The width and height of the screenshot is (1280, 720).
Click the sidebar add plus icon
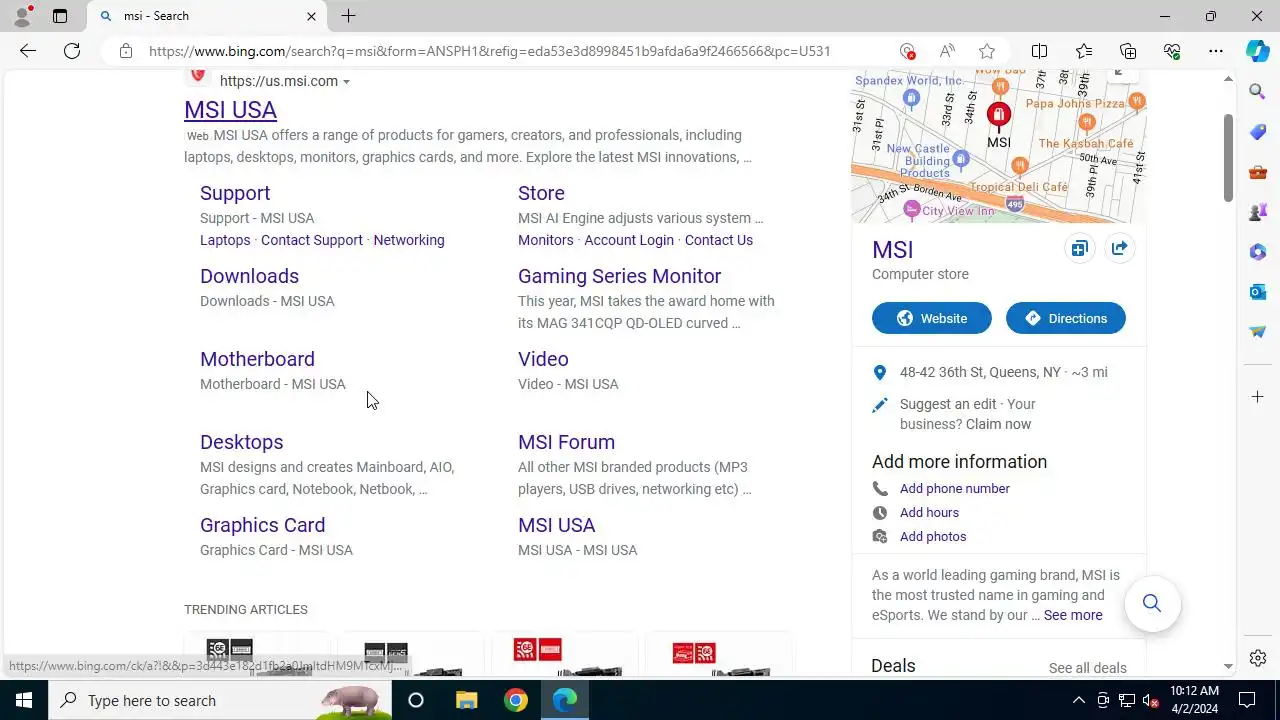pos(1258,397)
